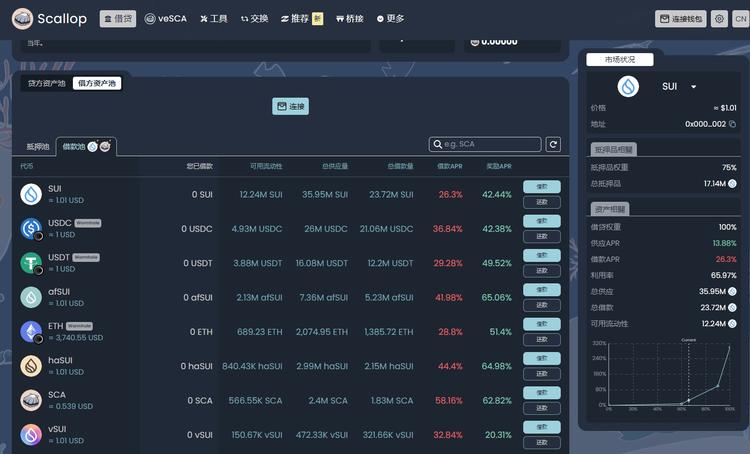This screenshot has height=454, width=750.
Task: Expand the SUI market dropdown arrow
Action: point(693,87)
